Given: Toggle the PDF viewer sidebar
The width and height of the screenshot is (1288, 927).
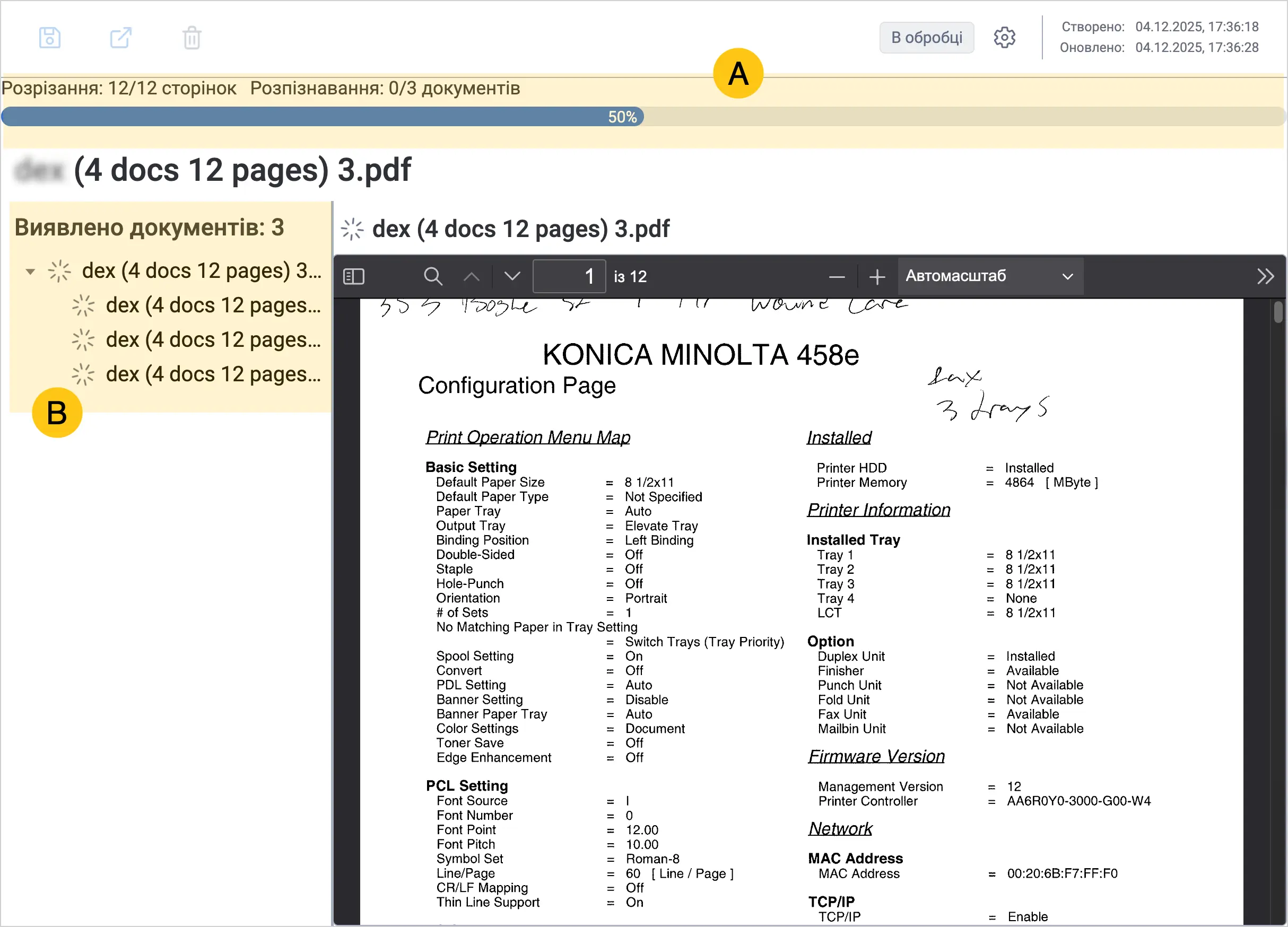Looking at the screenshot, I should tap(354, 276).
